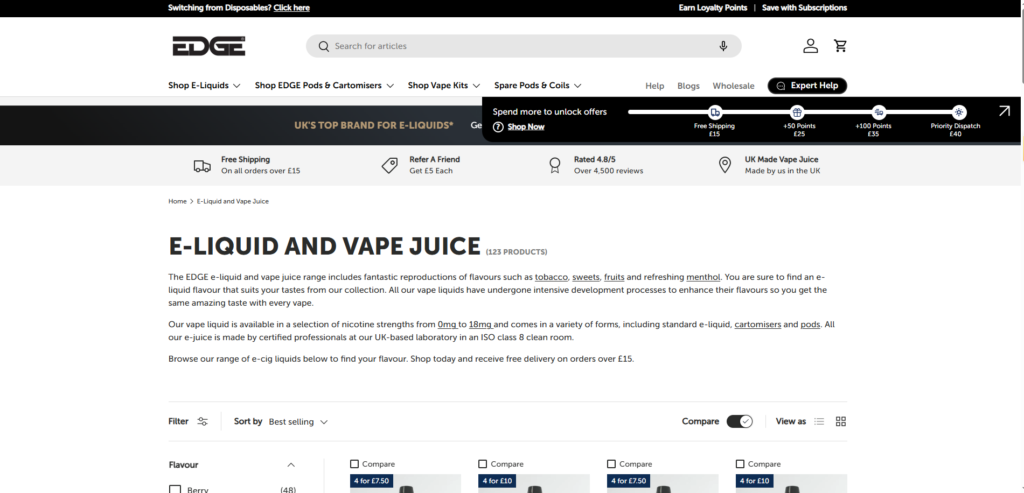
Task: Go to Home breadcrumb
Action: [177, 201]
